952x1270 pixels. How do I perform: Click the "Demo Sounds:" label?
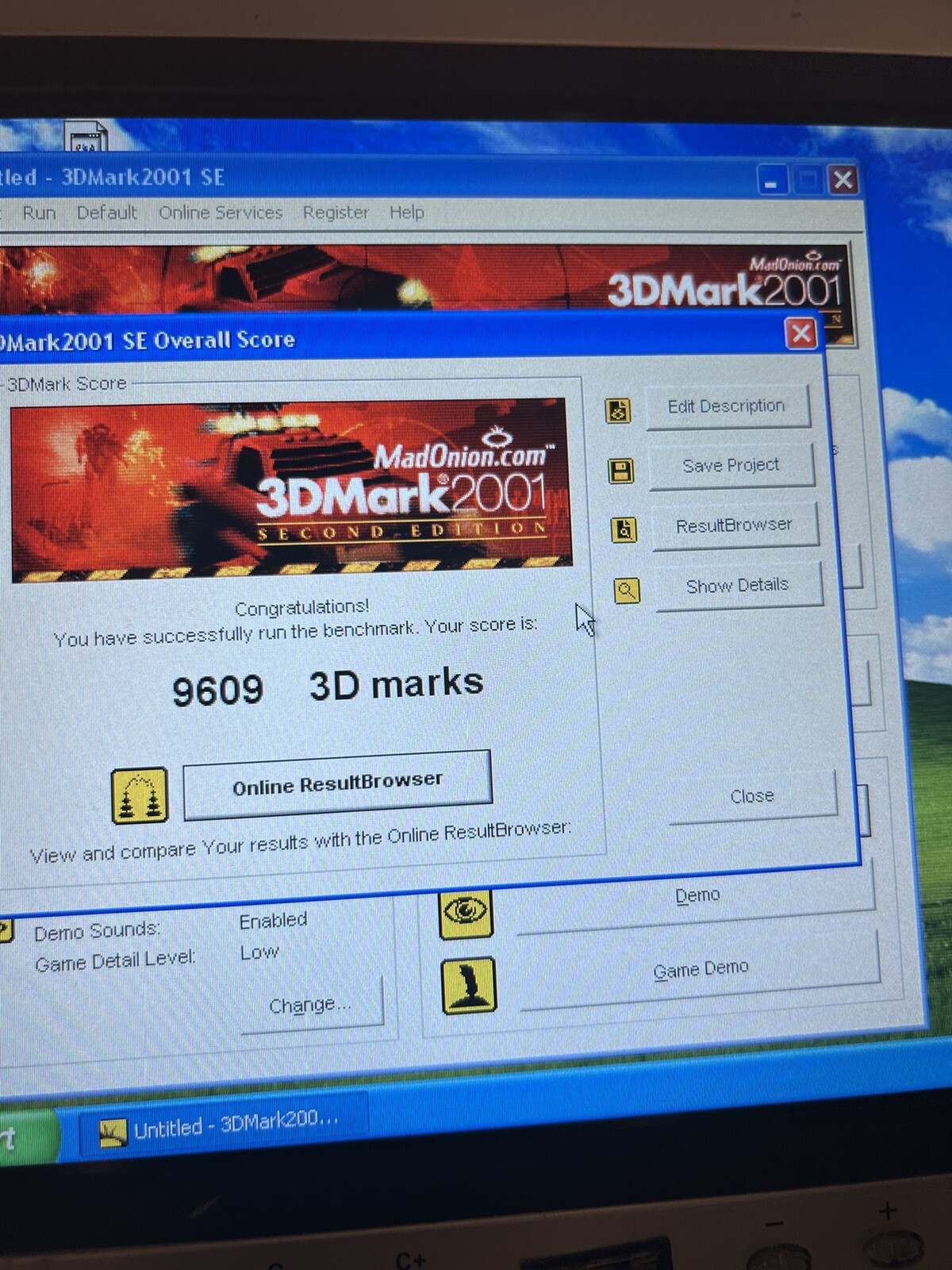click(97, 930)
